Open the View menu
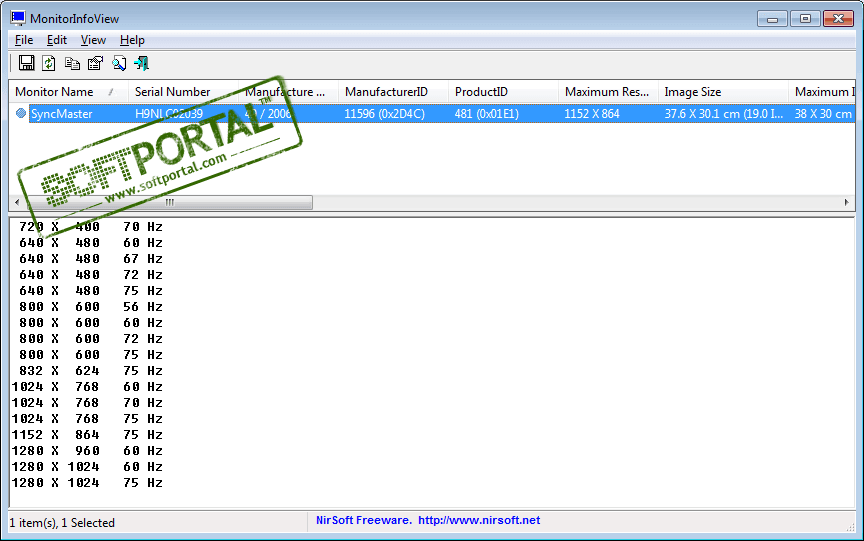Image resolution: width=864 pixels, height=541 pixels. coord(93,40)
